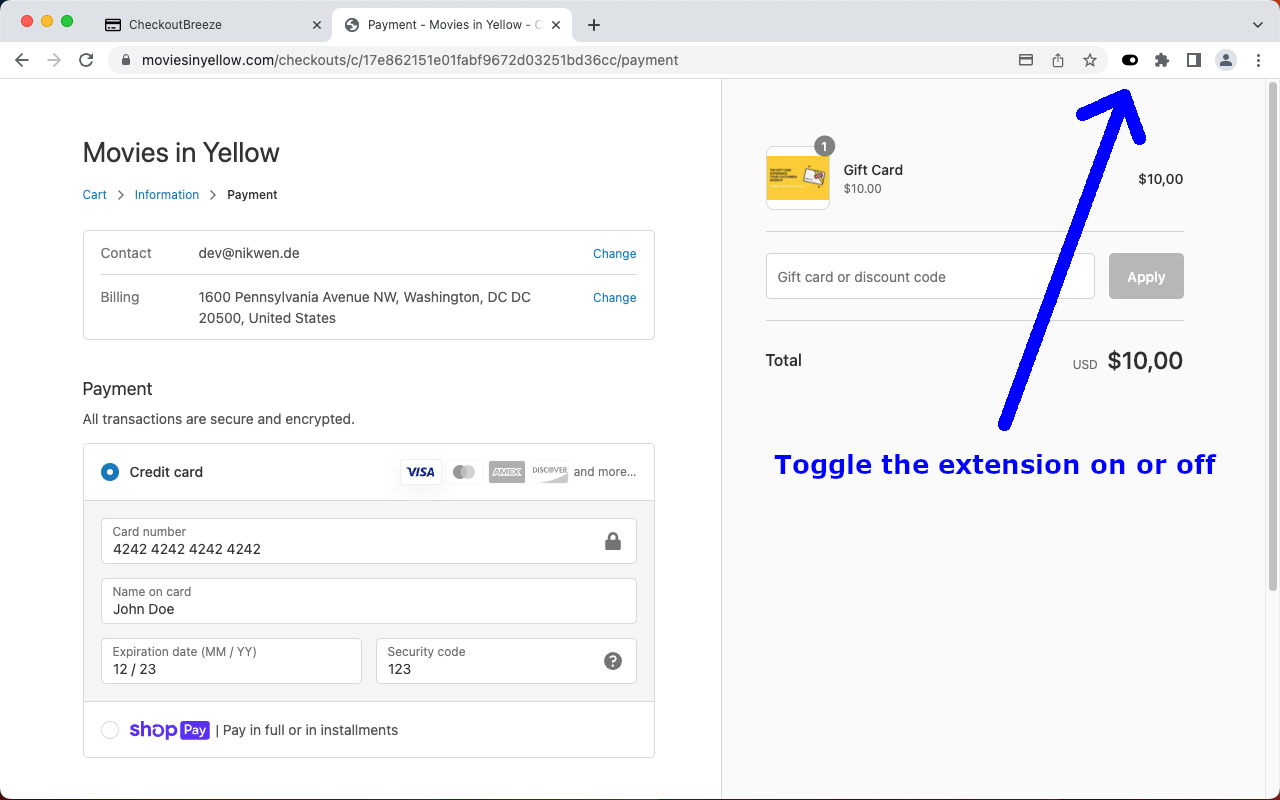Click the Visa card logo

[x=421, y=472]
